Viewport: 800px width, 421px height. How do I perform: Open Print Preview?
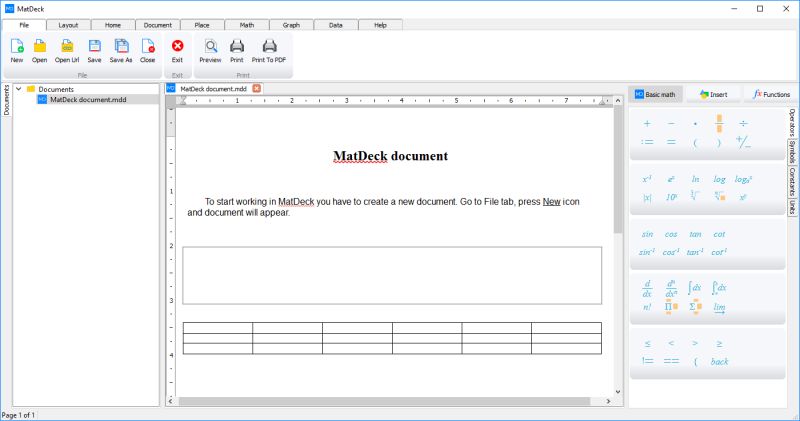tap(210, 51)
